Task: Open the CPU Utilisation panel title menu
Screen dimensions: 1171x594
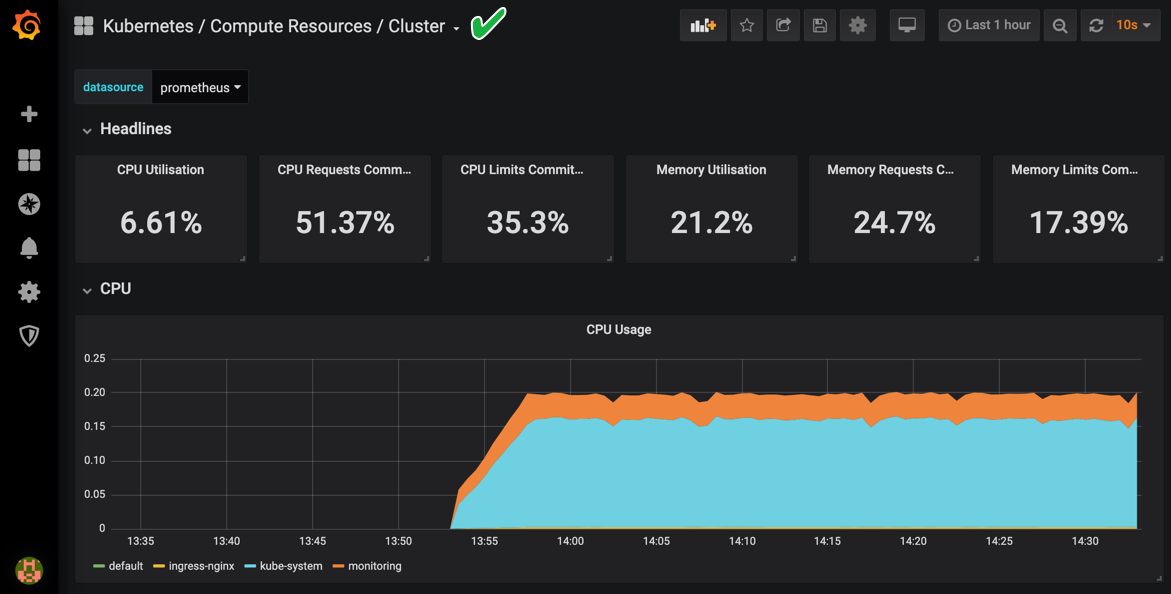Action: (161, 170)
